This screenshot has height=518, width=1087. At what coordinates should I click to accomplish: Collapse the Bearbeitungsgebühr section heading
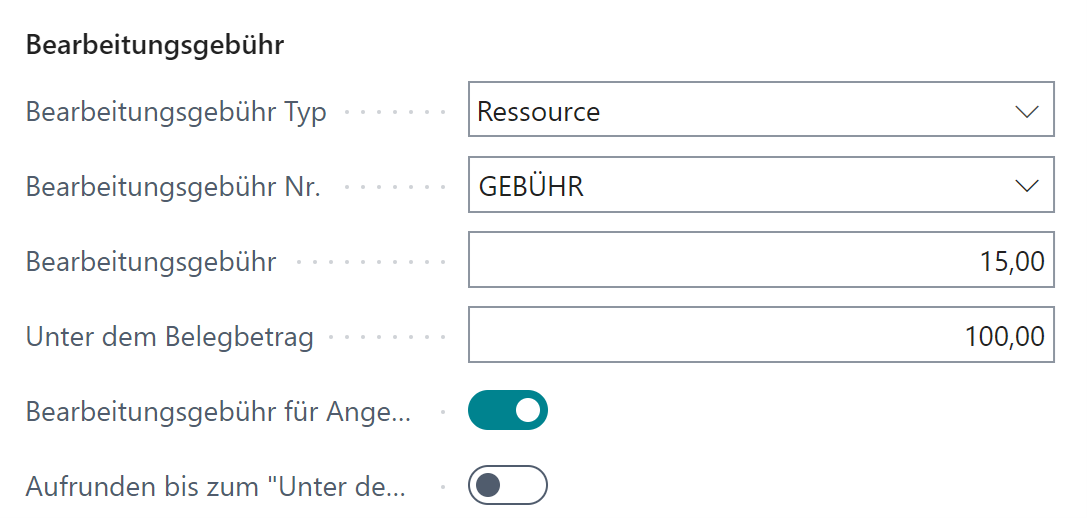155,45
